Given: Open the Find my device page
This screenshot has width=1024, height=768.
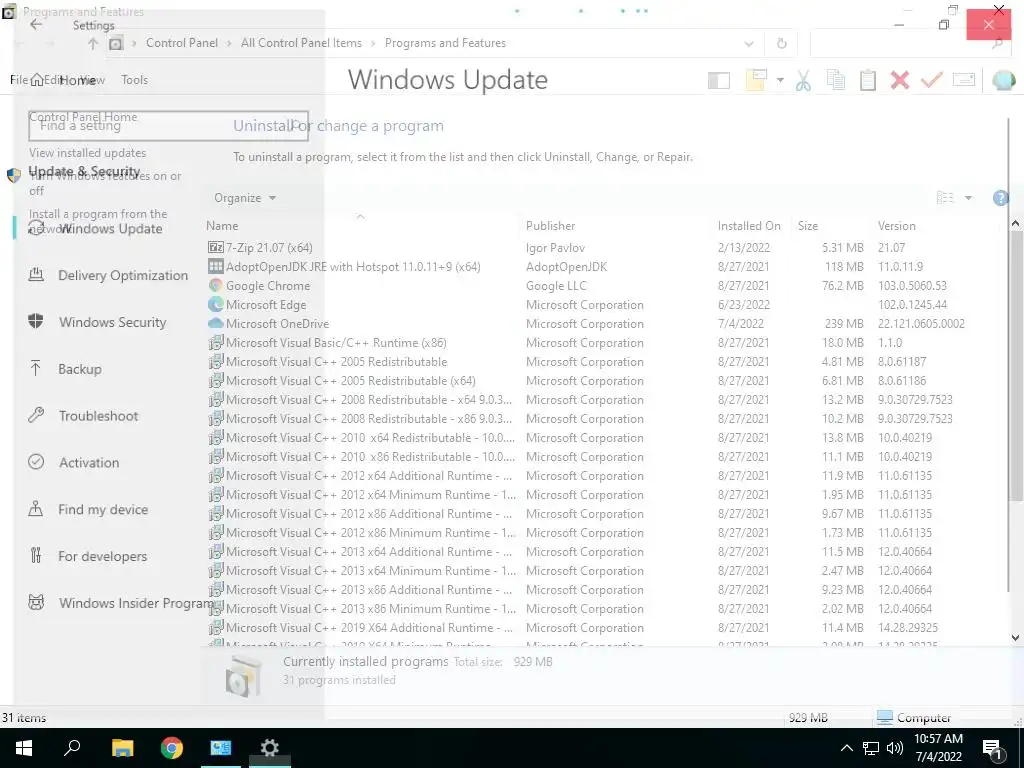Looking at the screenshot, I should [103, 509].
